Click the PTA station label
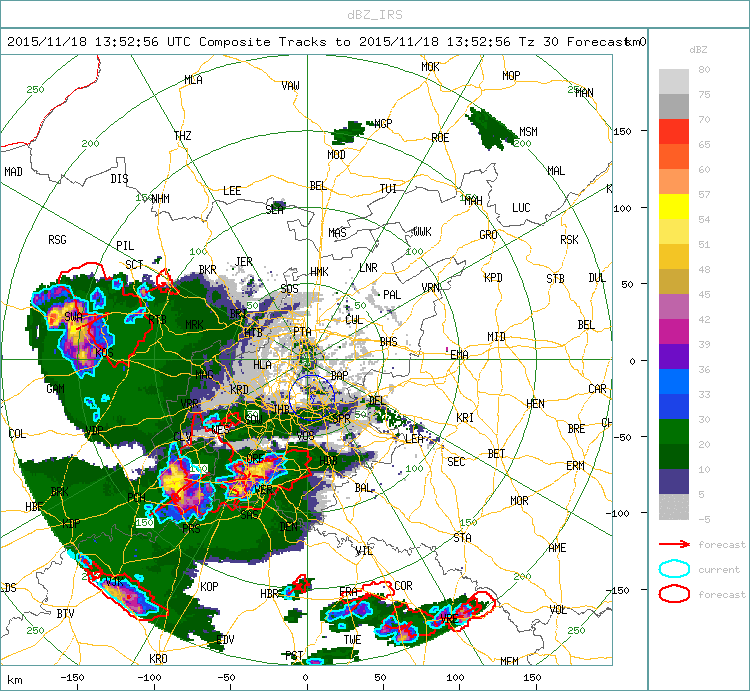Image resolution: width=750 pixels, height=691 pixels. (302, 331)
